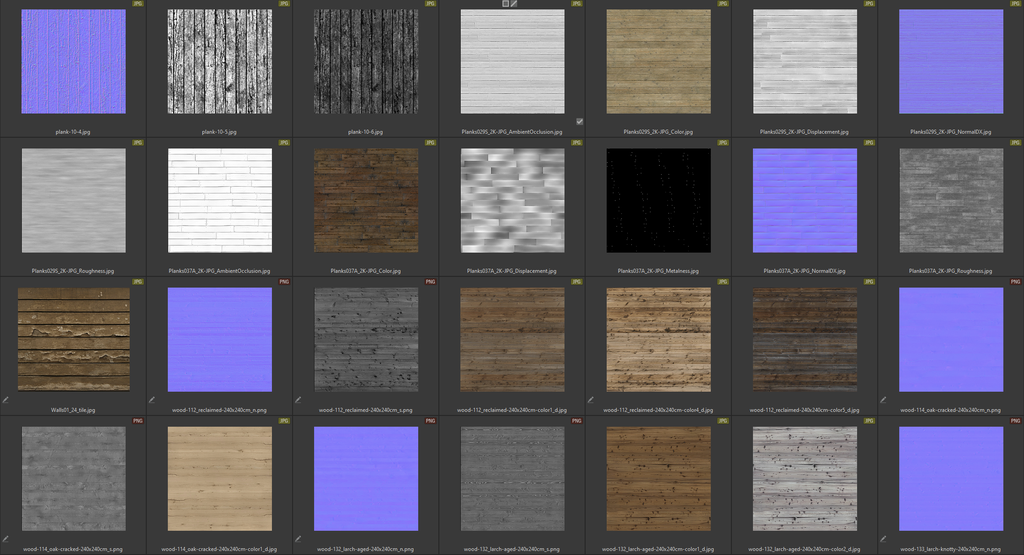This screenshot has width=1024, height=555.
Task: Click pencil icon on wood-133_larch-knotty-240x240cm_n.png tile
Action: coord(883,538)
